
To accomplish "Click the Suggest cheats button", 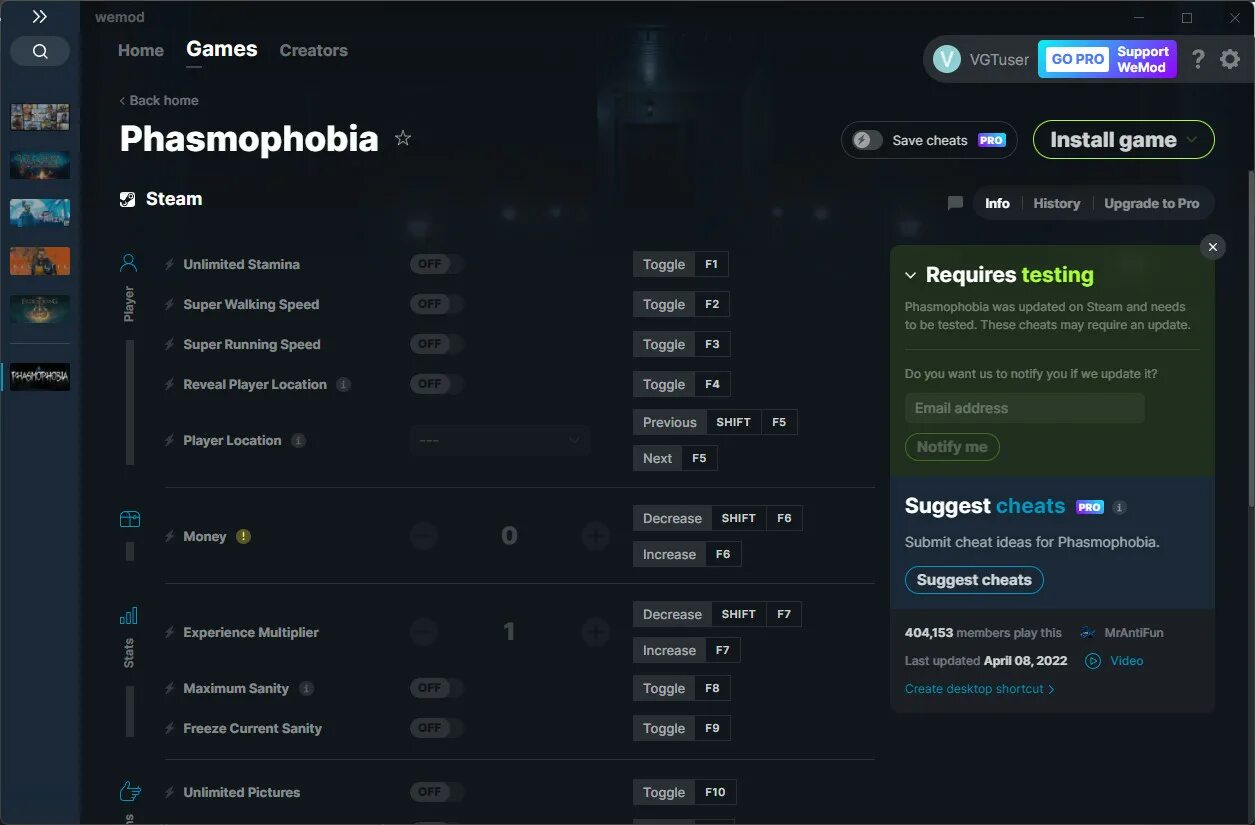I will pos(974,580).
